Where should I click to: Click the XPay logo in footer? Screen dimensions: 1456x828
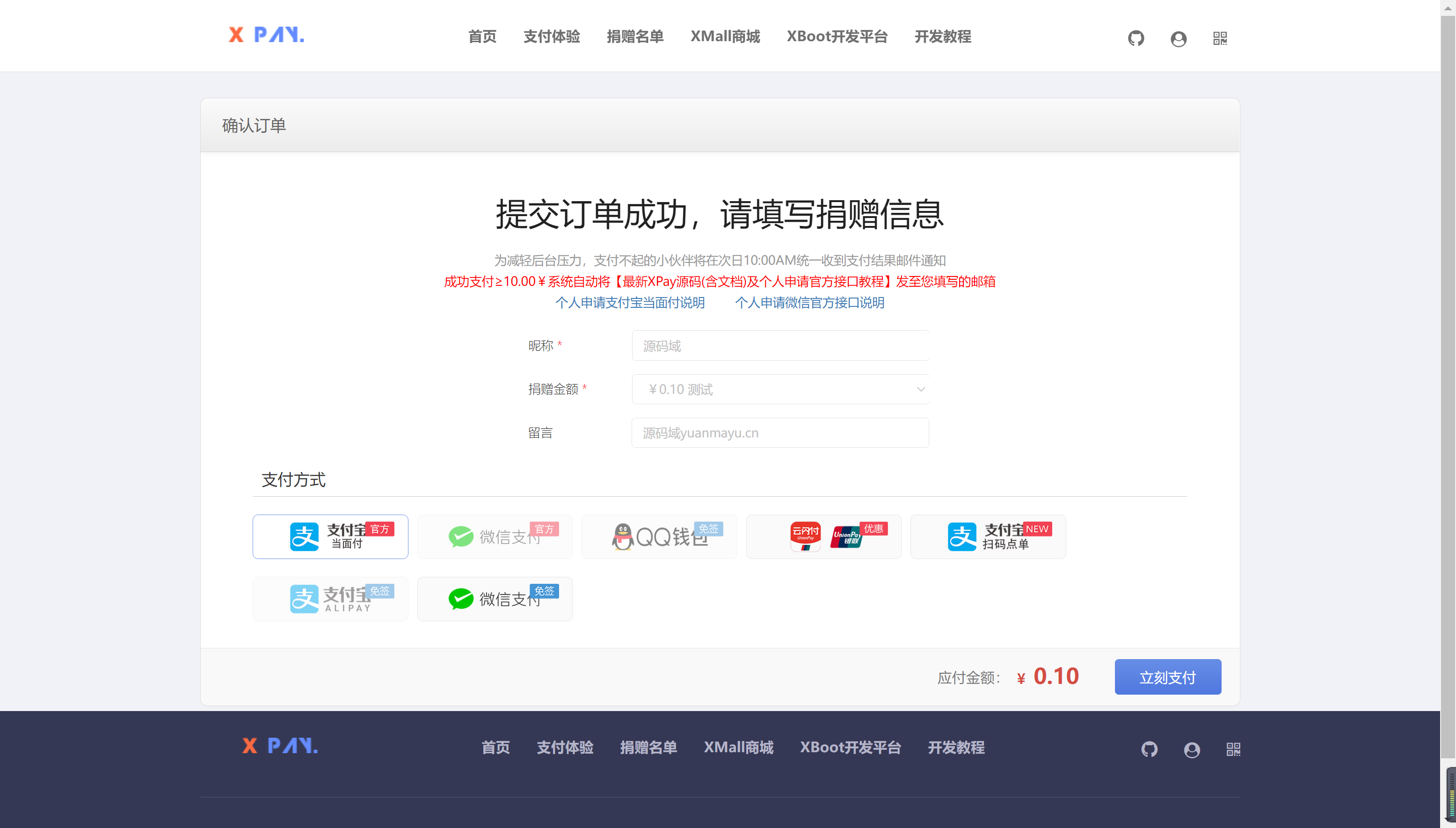pyautogui.click(x=280, y=746)
